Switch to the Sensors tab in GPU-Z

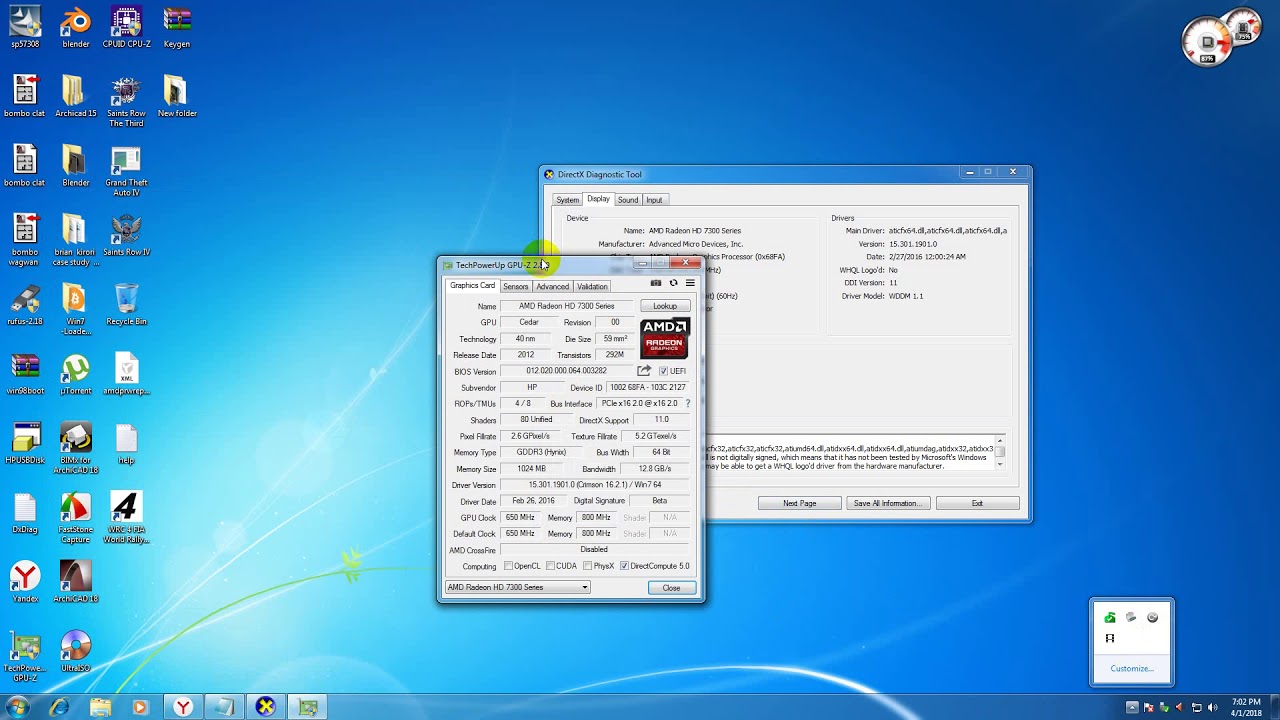coord(515,287)
